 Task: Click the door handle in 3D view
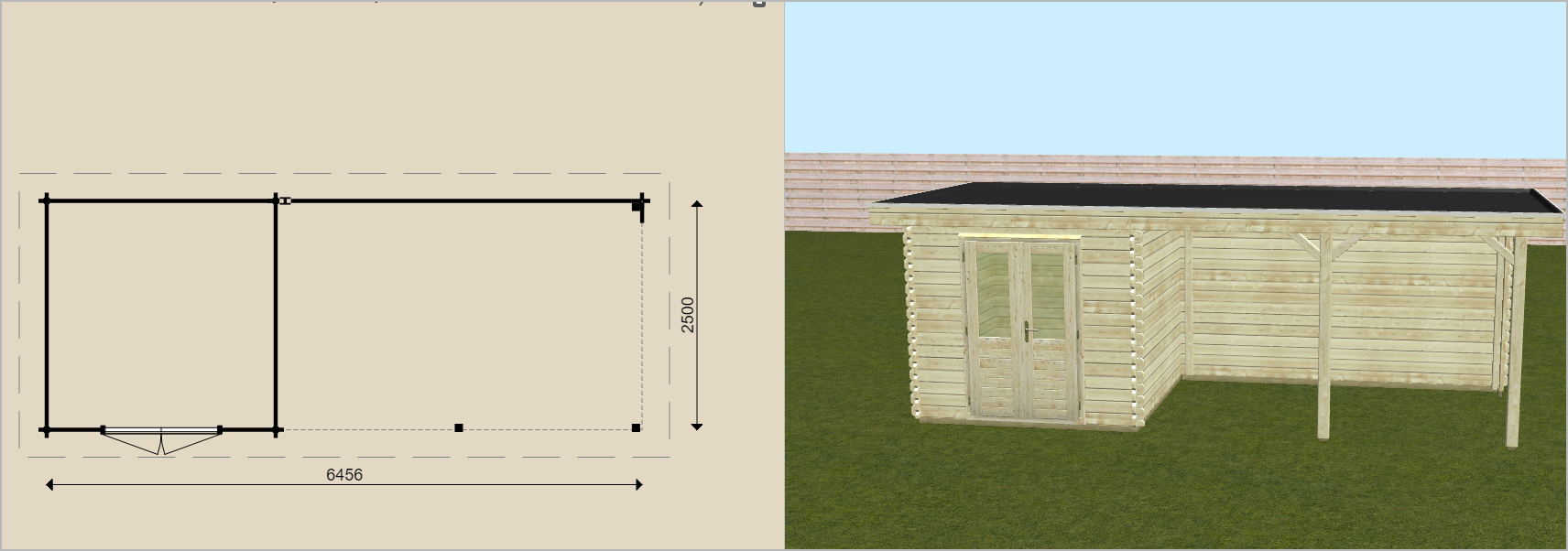(1028, 332)
